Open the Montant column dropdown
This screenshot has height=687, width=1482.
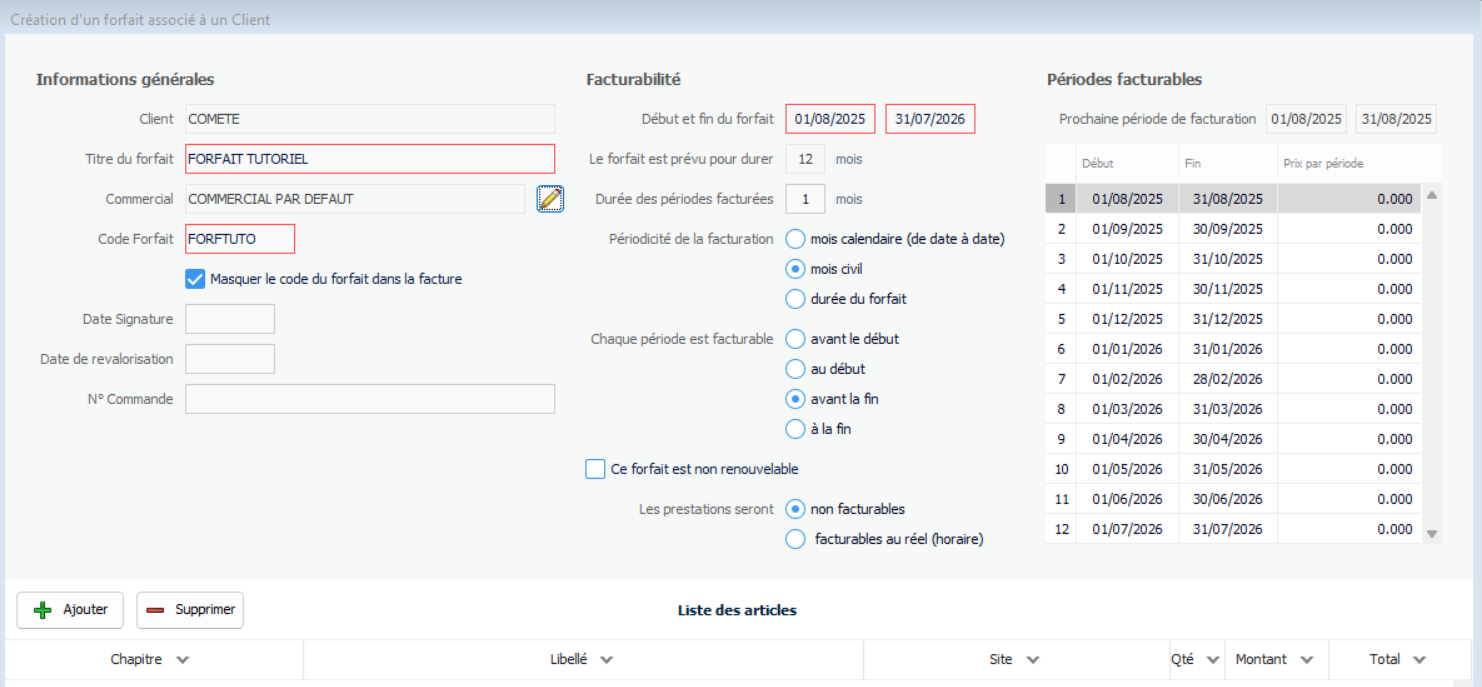pyautogui.click(x=1306, y=660)
